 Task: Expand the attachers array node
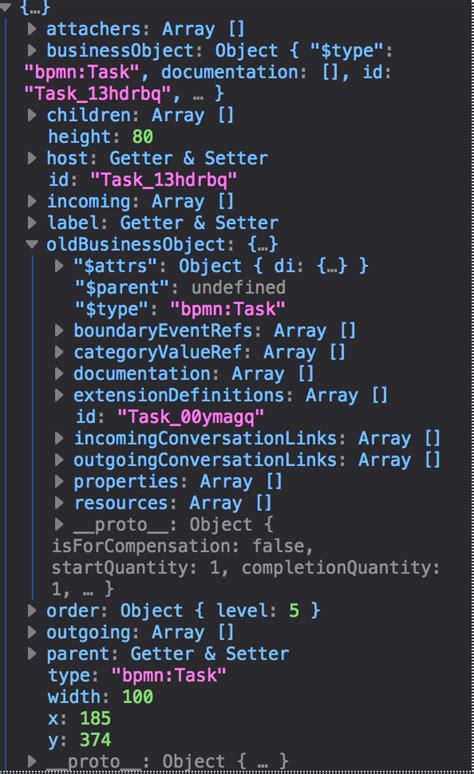point(32,29)
